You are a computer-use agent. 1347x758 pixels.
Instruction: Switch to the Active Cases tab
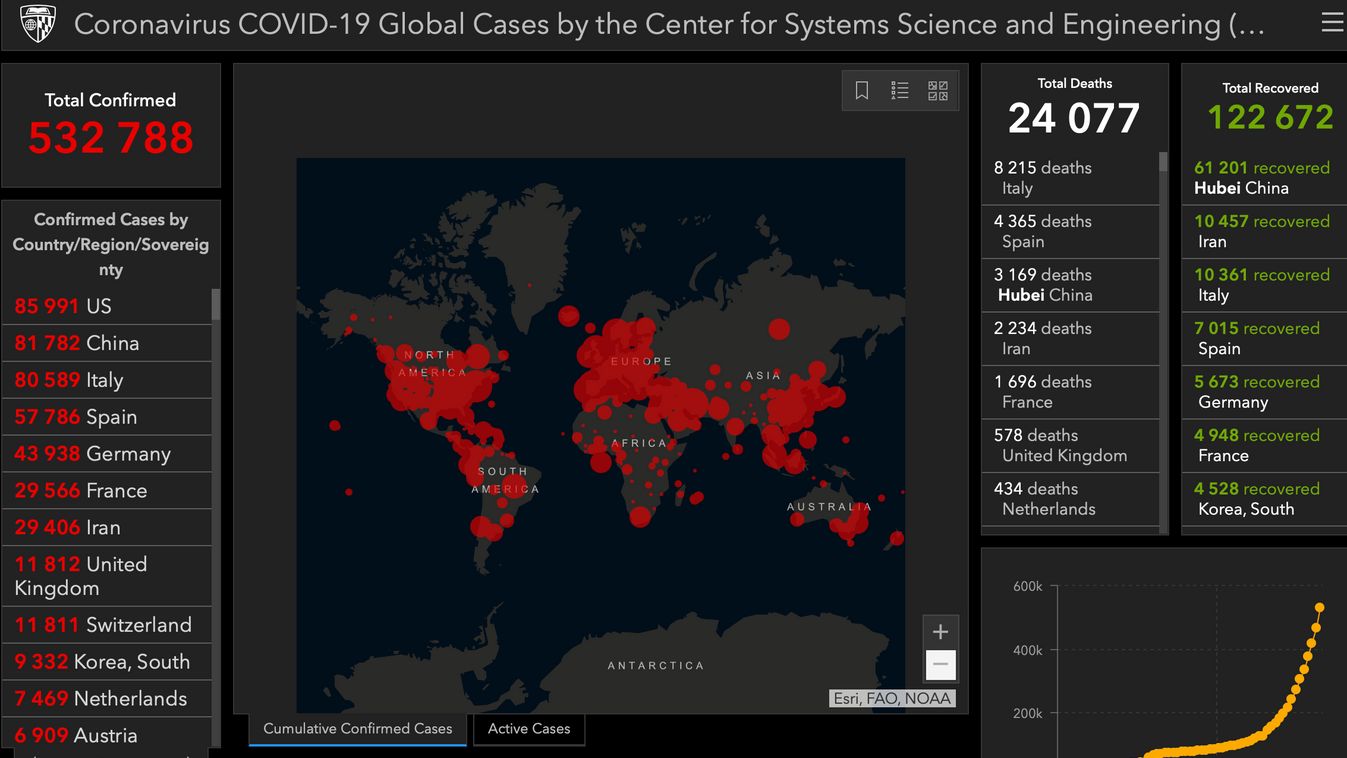(529, 729)
